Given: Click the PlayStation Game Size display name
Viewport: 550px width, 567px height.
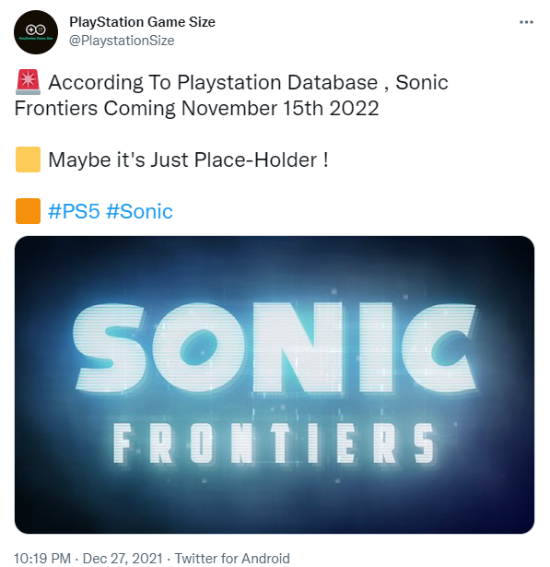Looking at the screenshot, I should [x=142, y=22].
